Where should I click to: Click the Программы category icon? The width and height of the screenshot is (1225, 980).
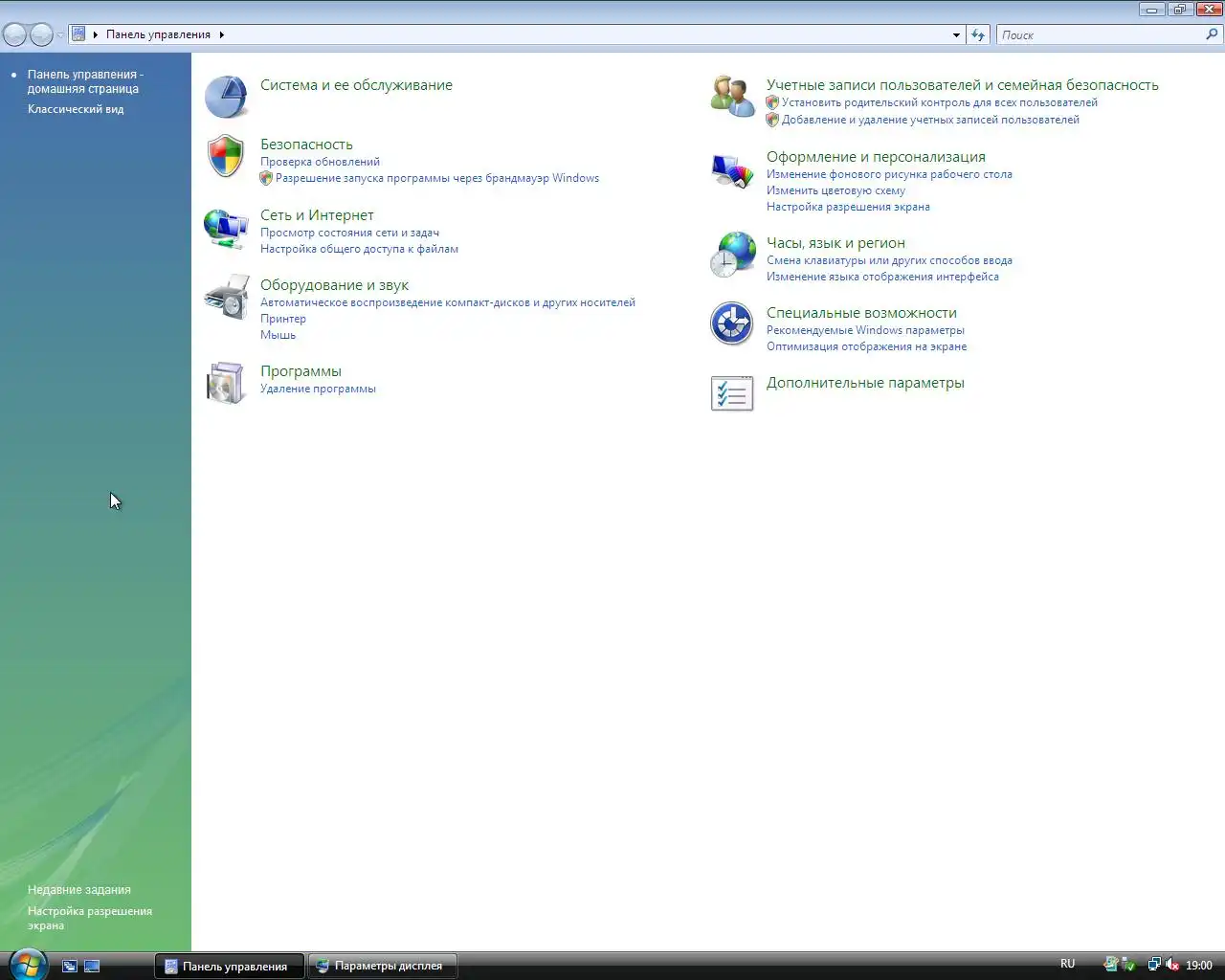pos(226,383)
